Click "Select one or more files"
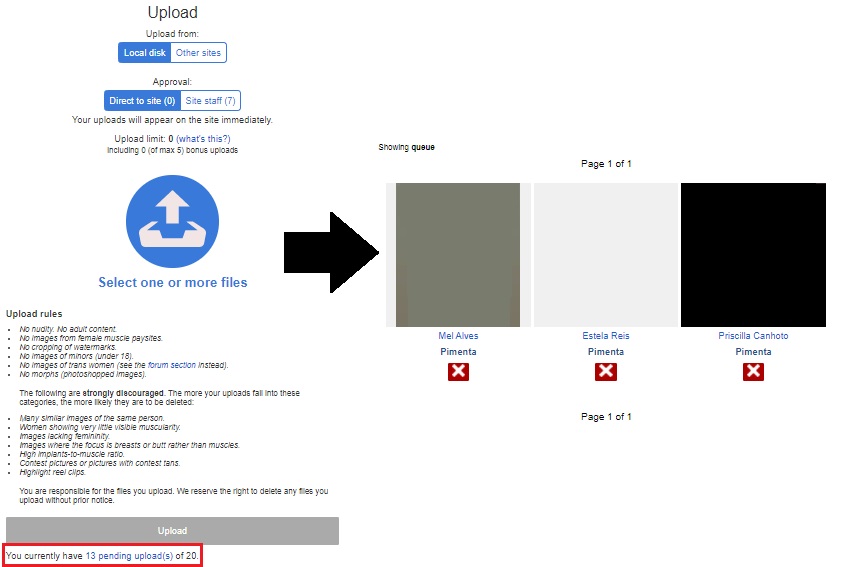The width and height of the screenshot is (847, 567). 172,282
